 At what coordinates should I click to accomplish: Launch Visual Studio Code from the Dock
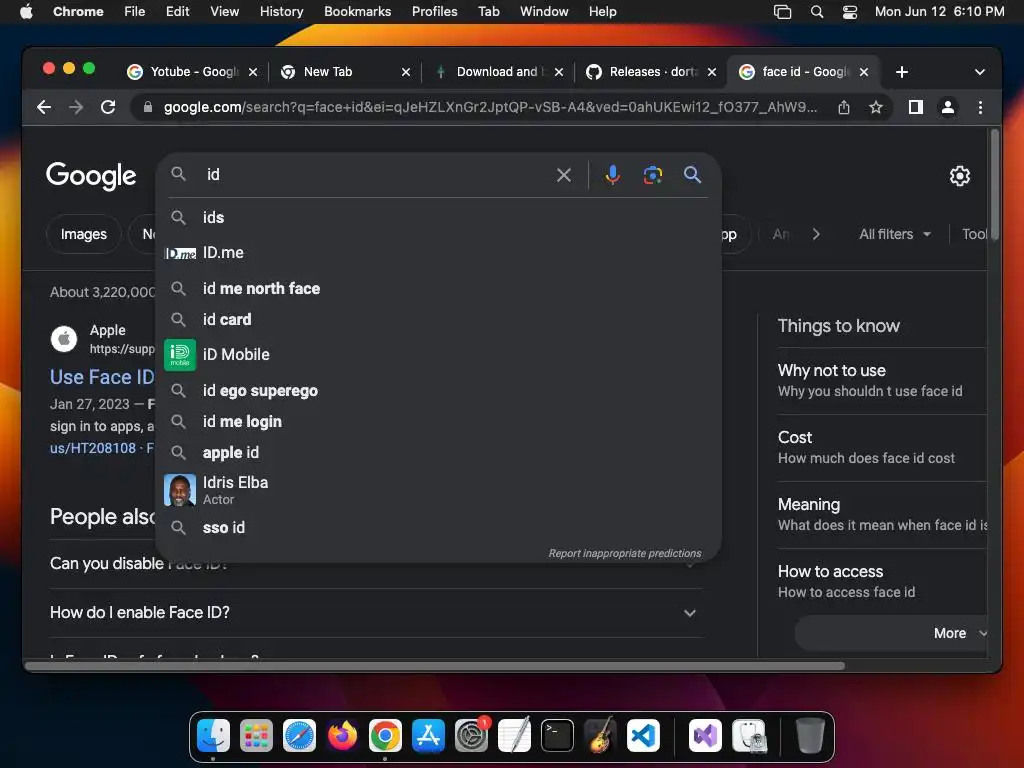coord(643,736)
